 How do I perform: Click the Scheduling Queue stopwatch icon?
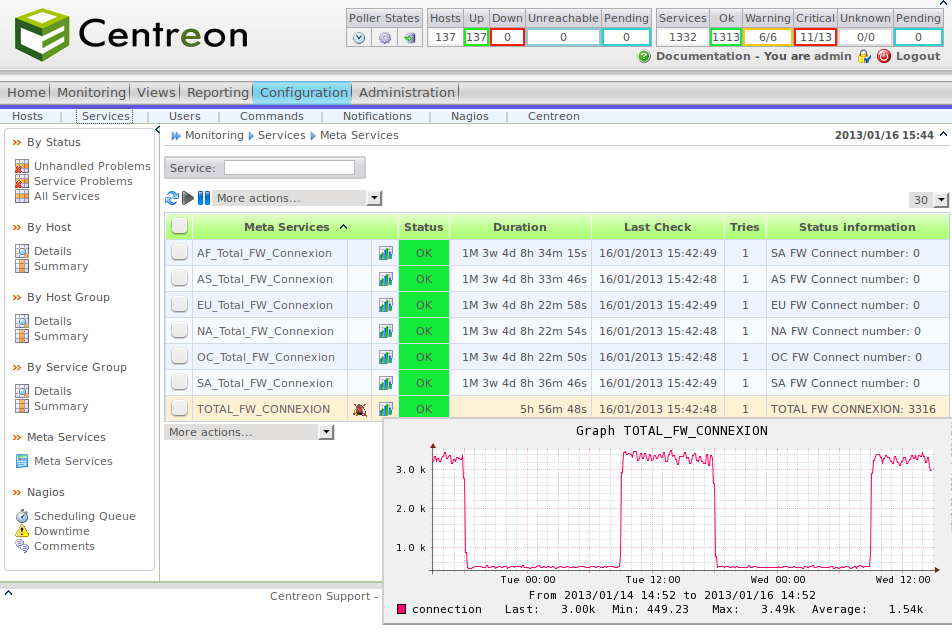click(x=22, y=516)
